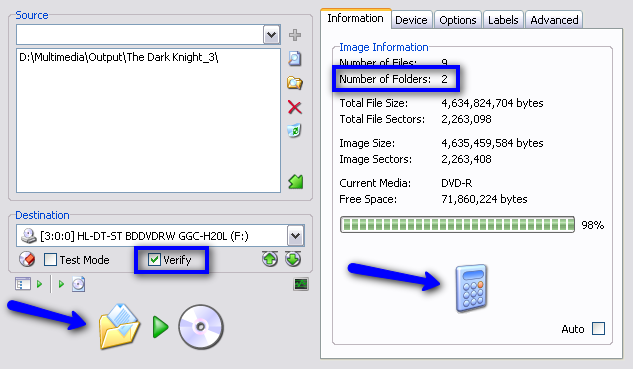
Task: Expand the Destination drive dropdown arrow
Action: coord(296,236)
